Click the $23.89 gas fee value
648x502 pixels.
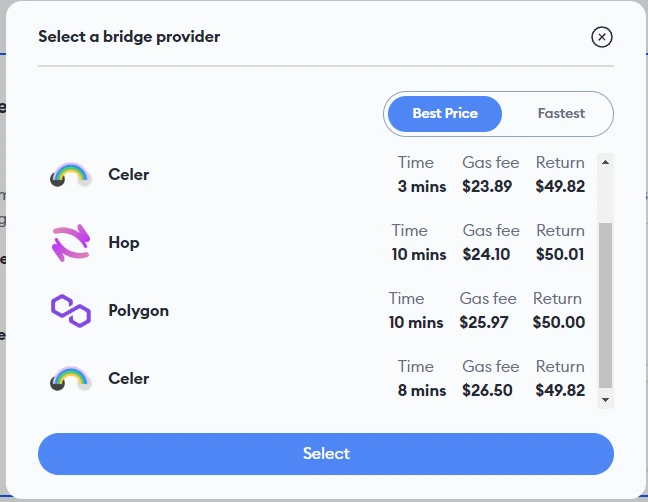[x=487, y=186]
